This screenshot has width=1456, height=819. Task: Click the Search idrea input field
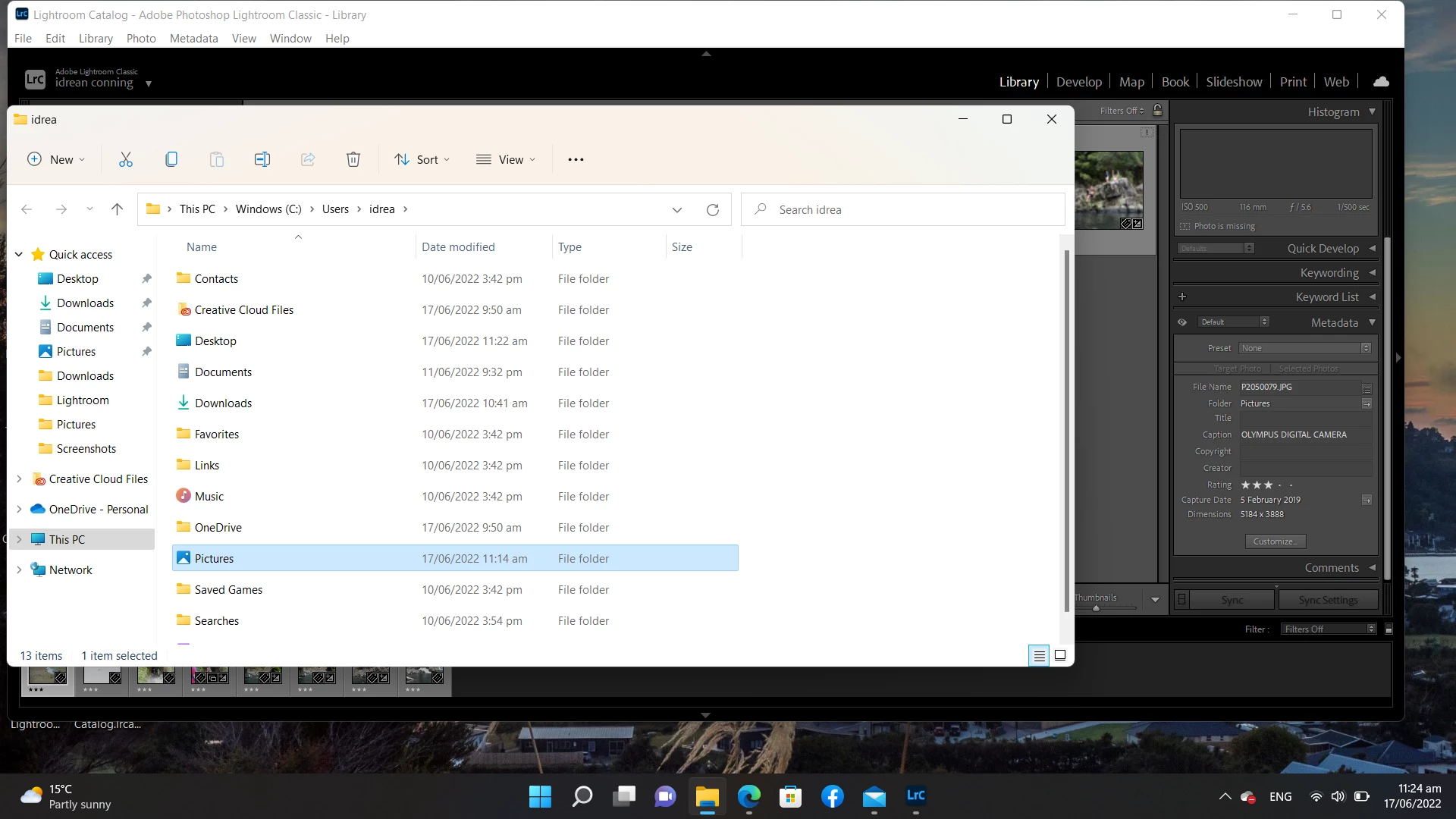tap(902, 210)
